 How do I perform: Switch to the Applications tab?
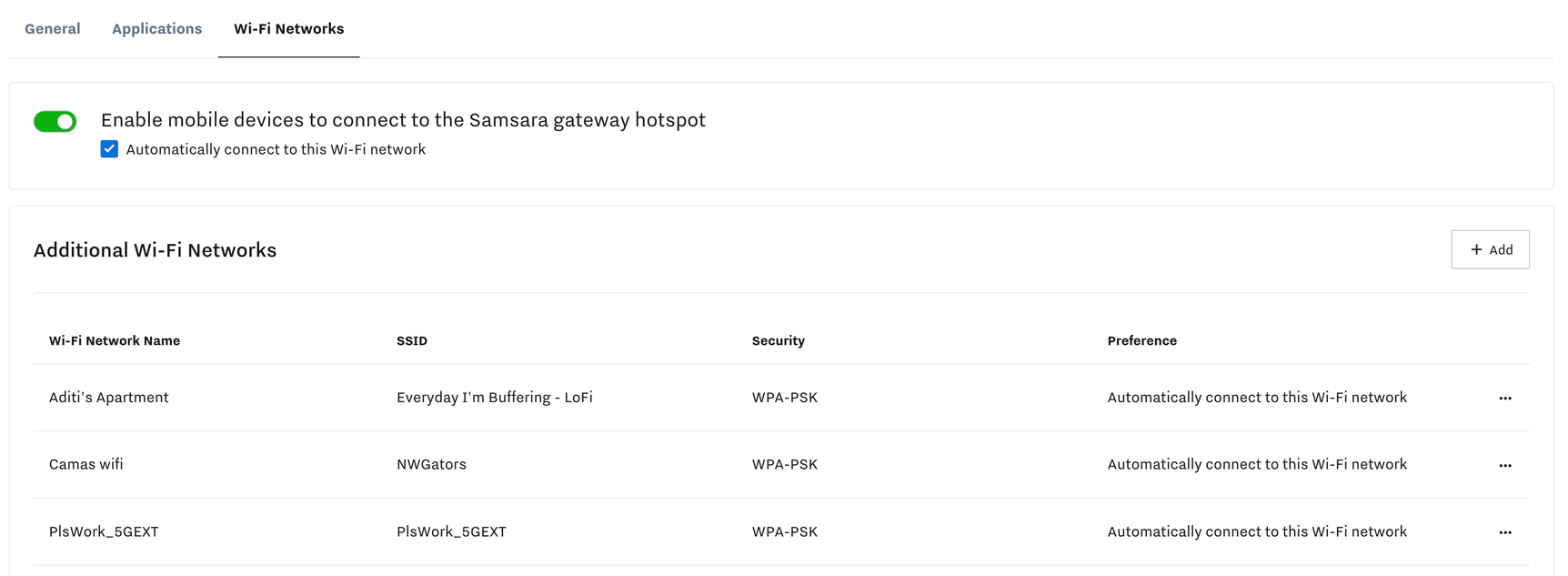156,28
